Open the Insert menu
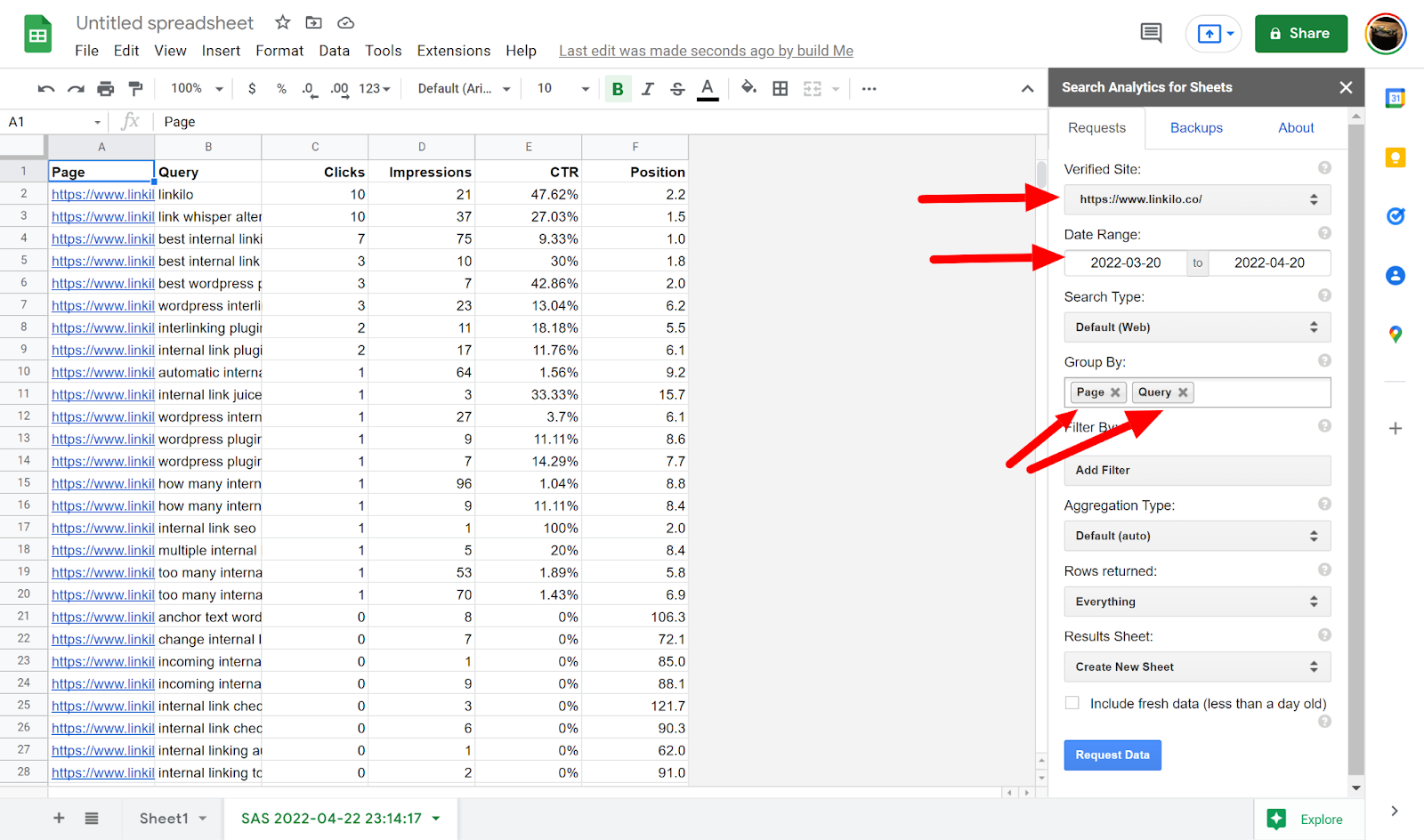Viewport: 1424px width, 840px height. [221, 51]
